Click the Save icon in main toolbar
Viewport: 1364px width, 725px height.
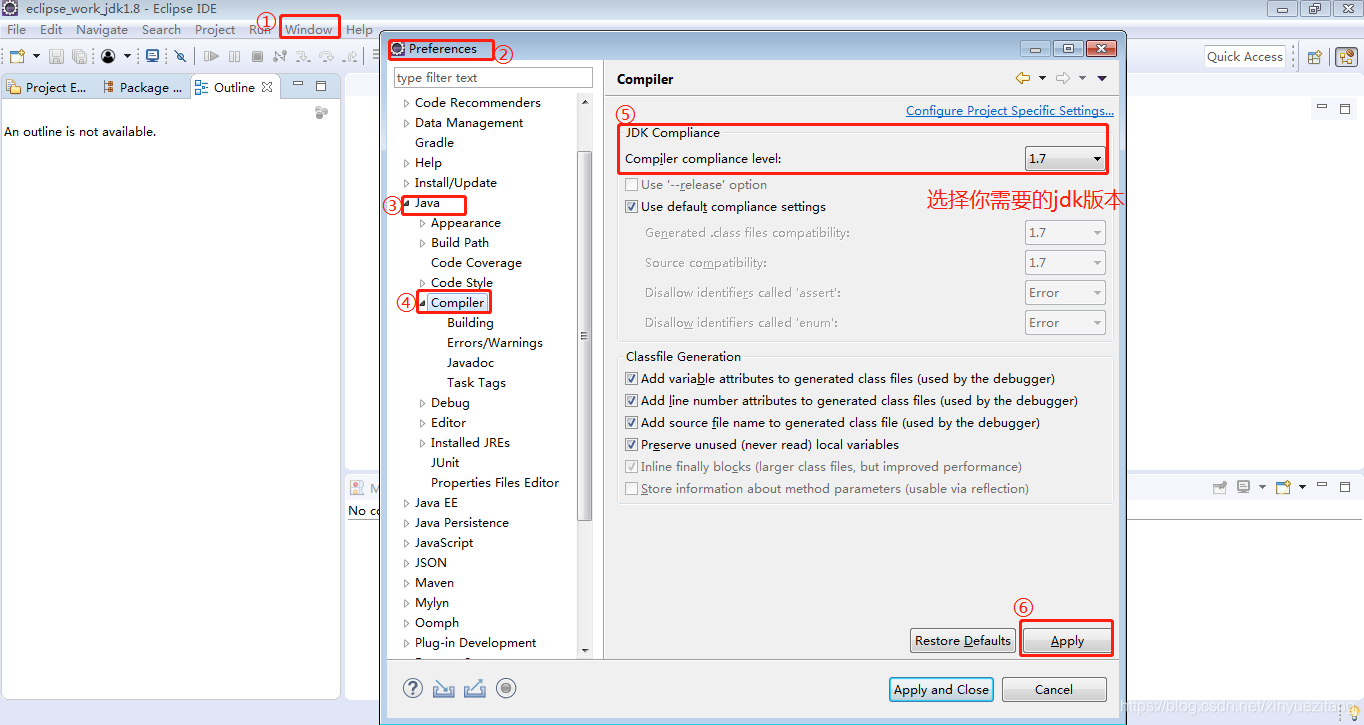point(56,56)
